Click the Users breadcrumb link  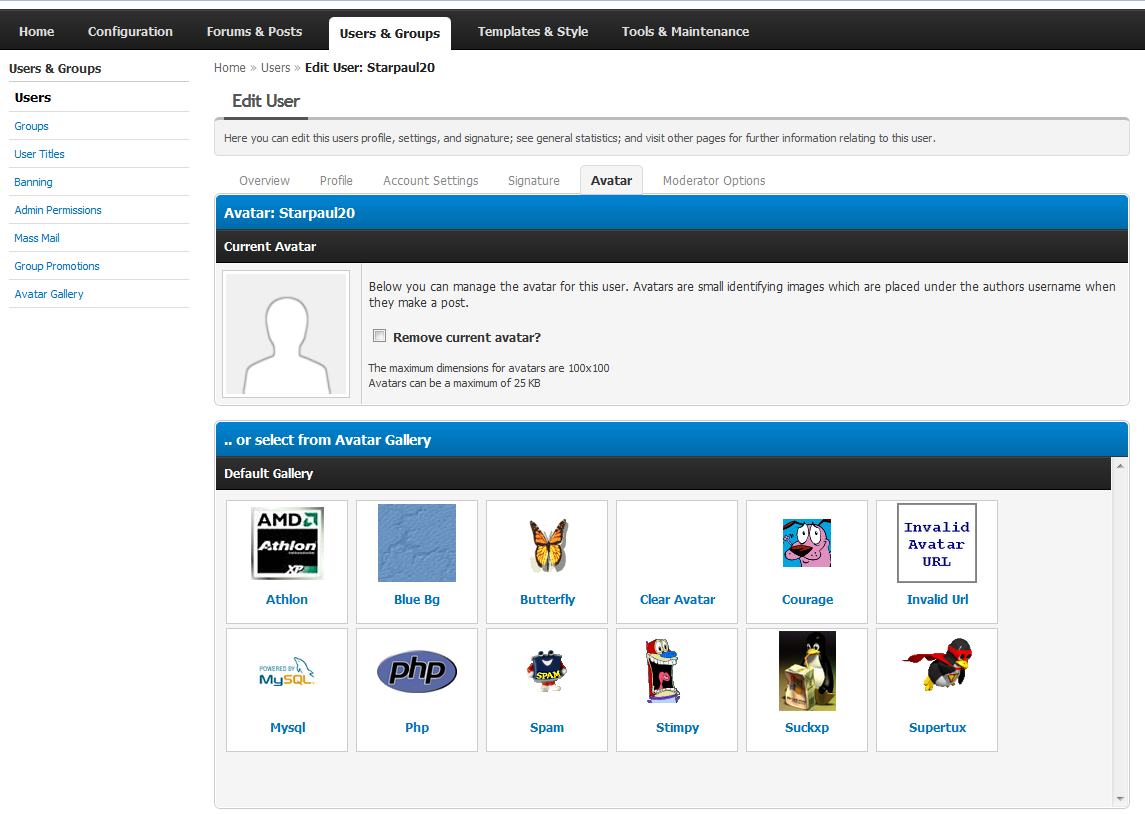[x=275, y=67]
